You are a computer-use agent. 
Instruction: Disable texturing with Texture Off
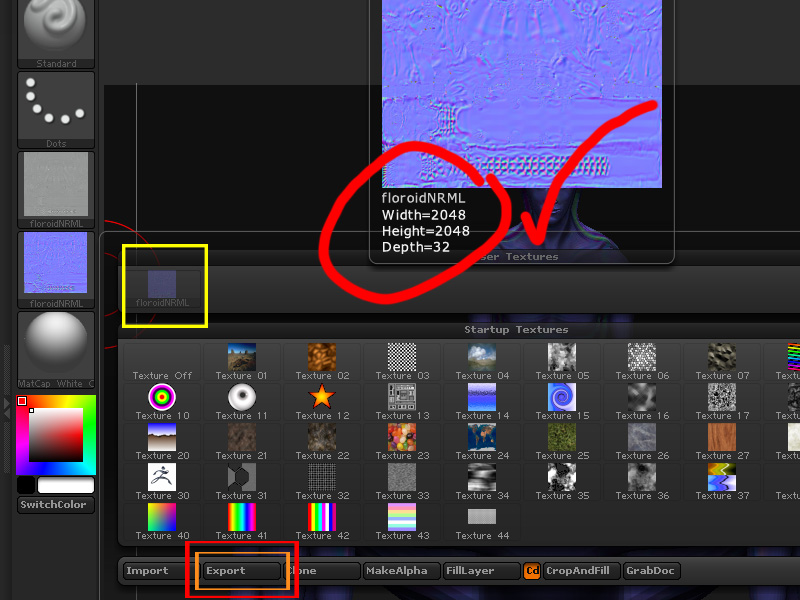[161, 360]
